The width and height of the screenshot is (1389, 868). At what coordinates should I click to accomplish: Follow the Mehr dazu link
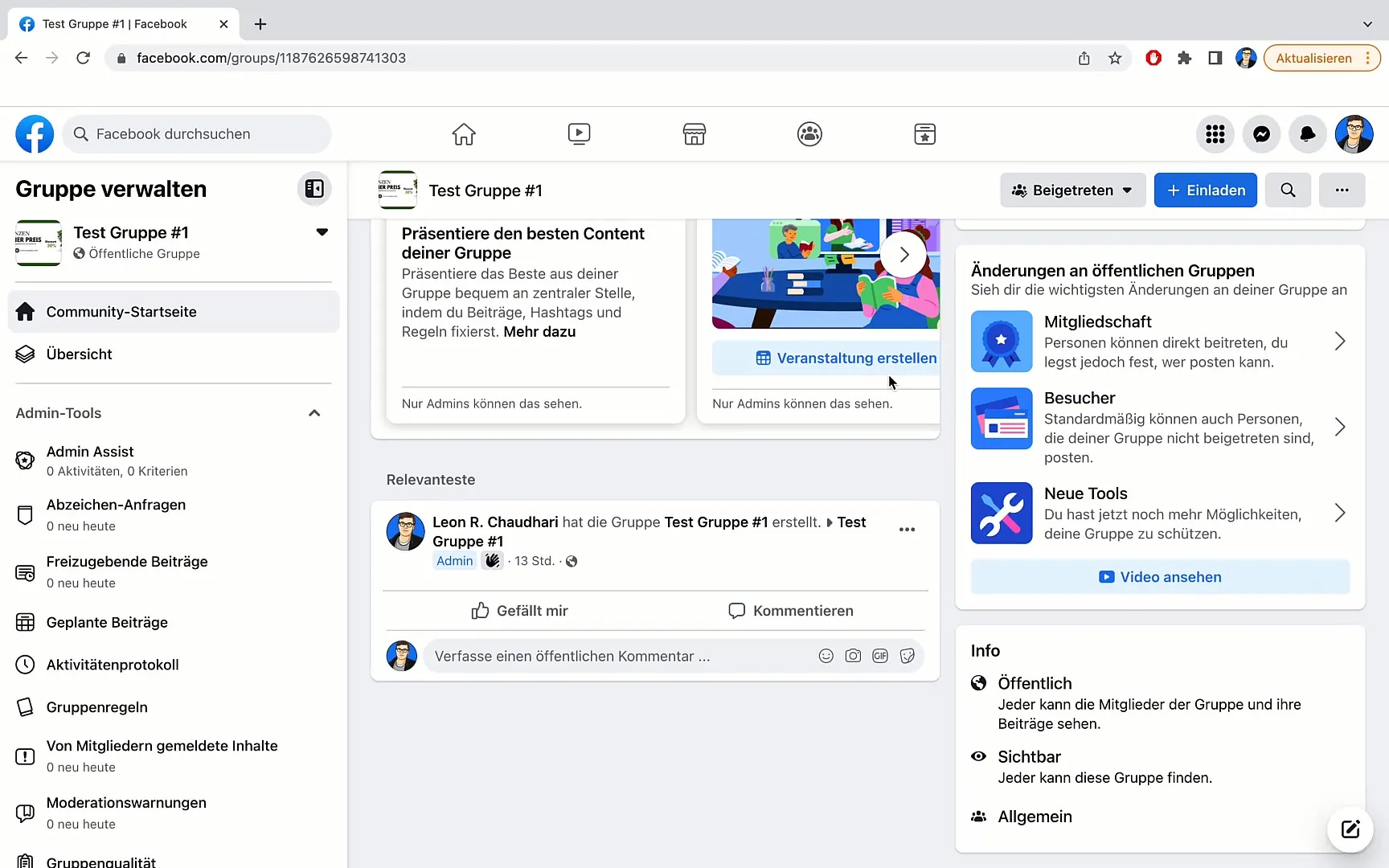539,332
